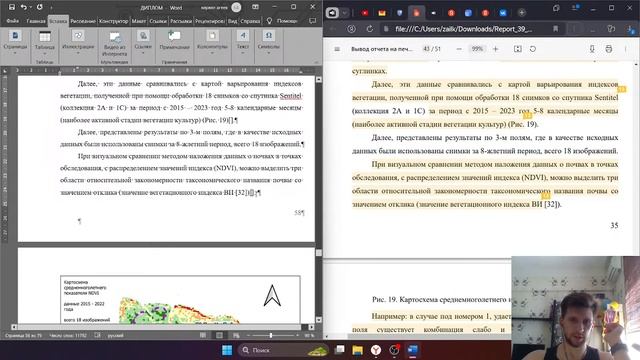Insert a comment with the Примечание button
Viewport: 640px width, 360px height.
pyautogui.click(x=174, y=41)
